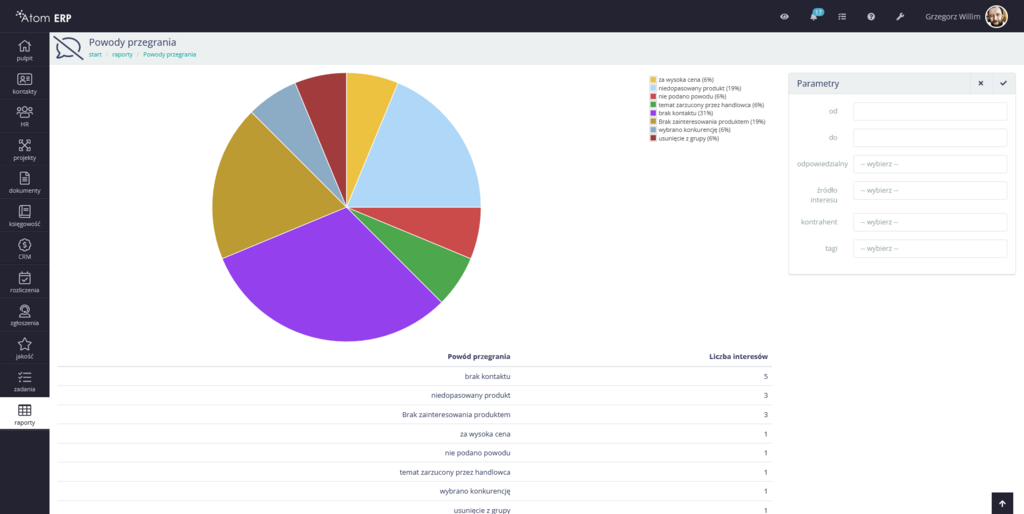The width and height of the screenshot is (1024, 514).
Task: Expand the kontrahent dropdown
Action: 929,222
